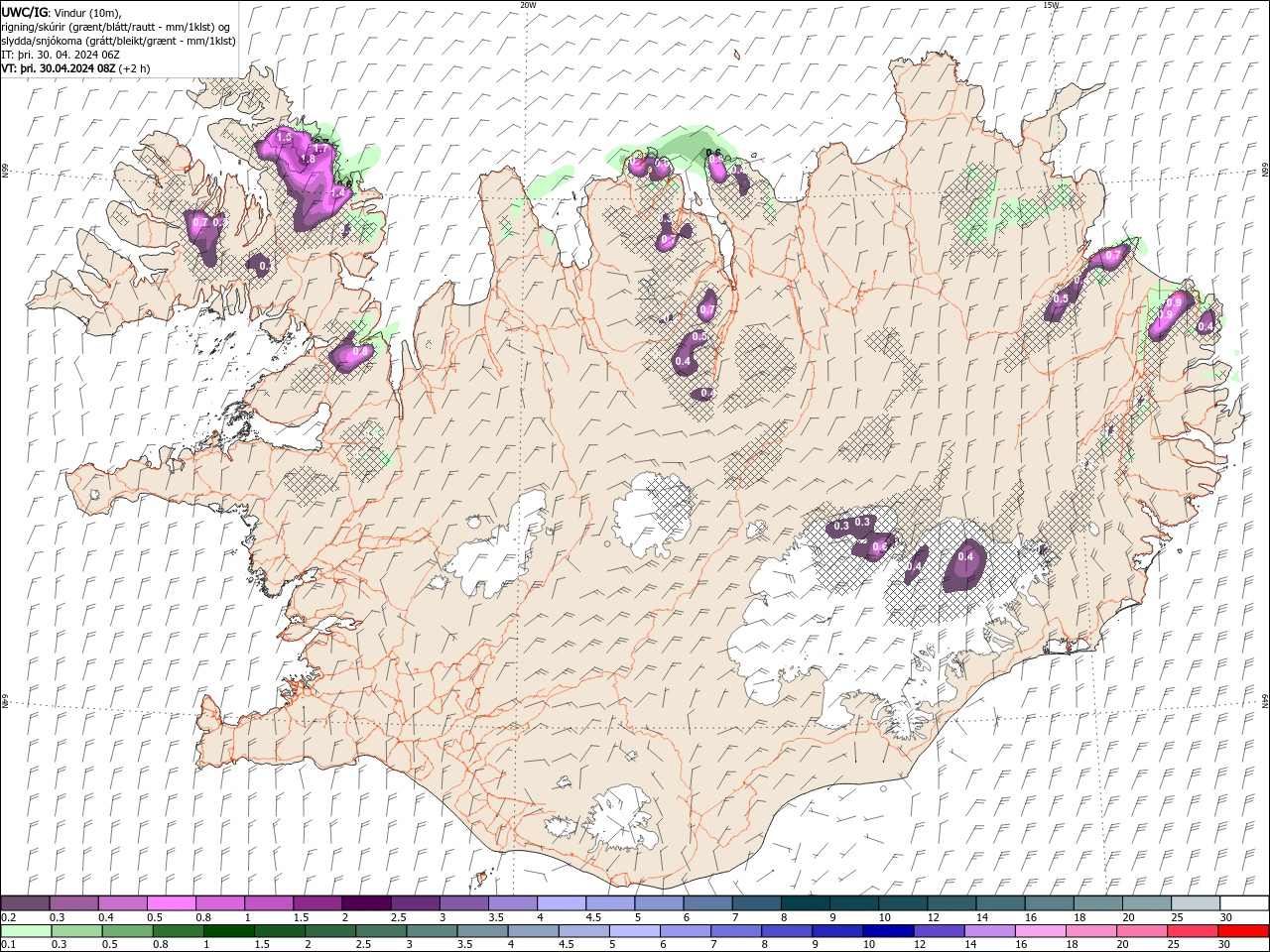
Task: Click the 'slydda/snjókoma' legend description line
Action: click(118, 41)
